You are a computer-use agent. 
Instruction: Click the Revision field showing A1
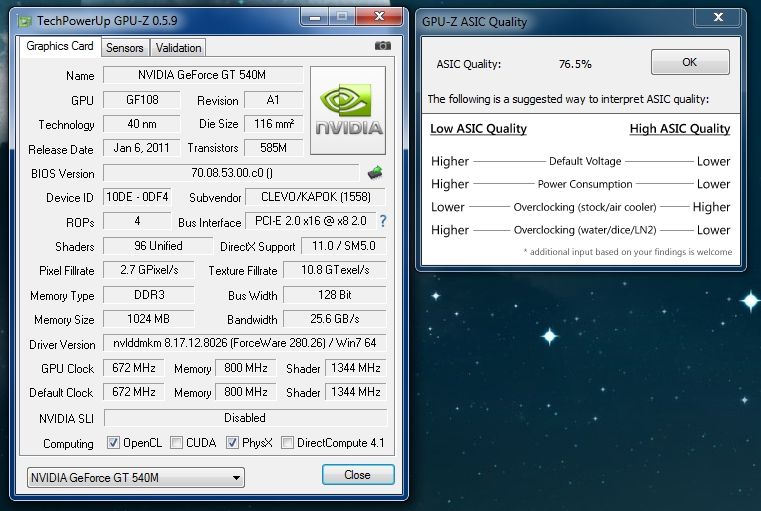273,100
